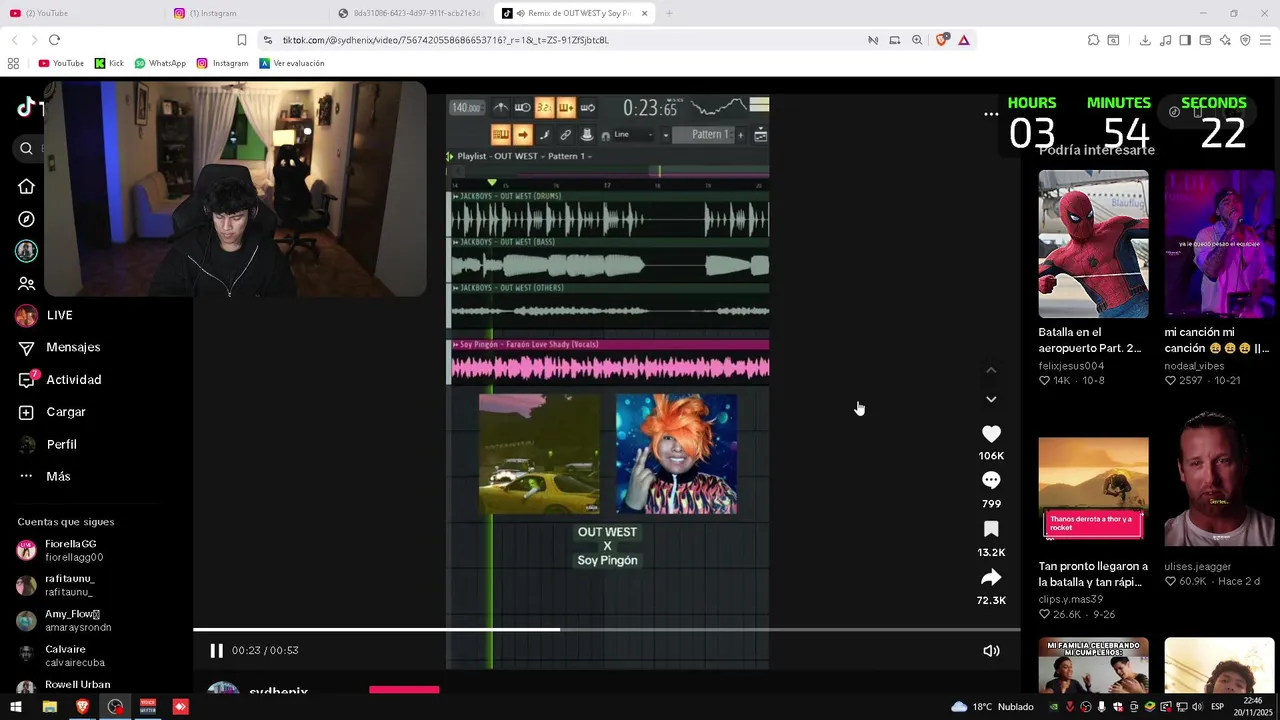Open Cargar upload page
1280x720 pixels.
tap(52, 412)
